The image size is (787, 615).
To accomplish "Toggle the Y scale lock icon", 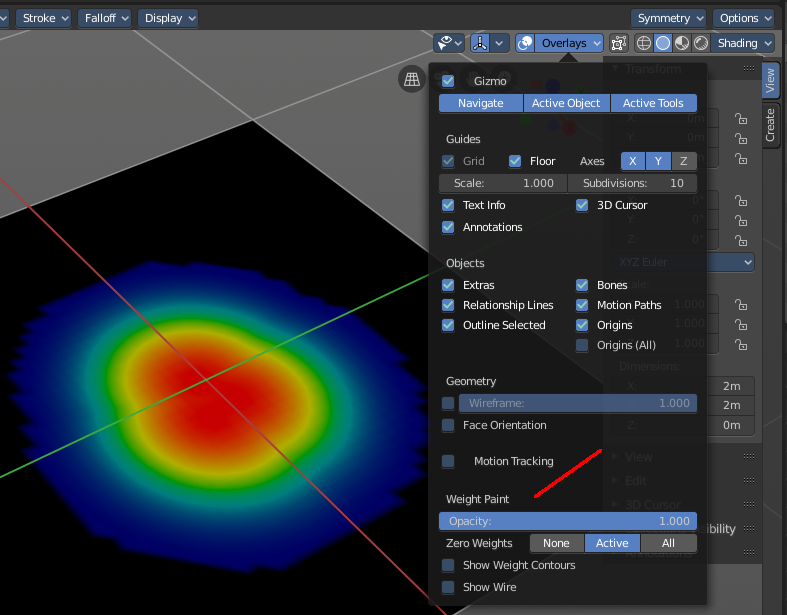I will click(741, 325).
